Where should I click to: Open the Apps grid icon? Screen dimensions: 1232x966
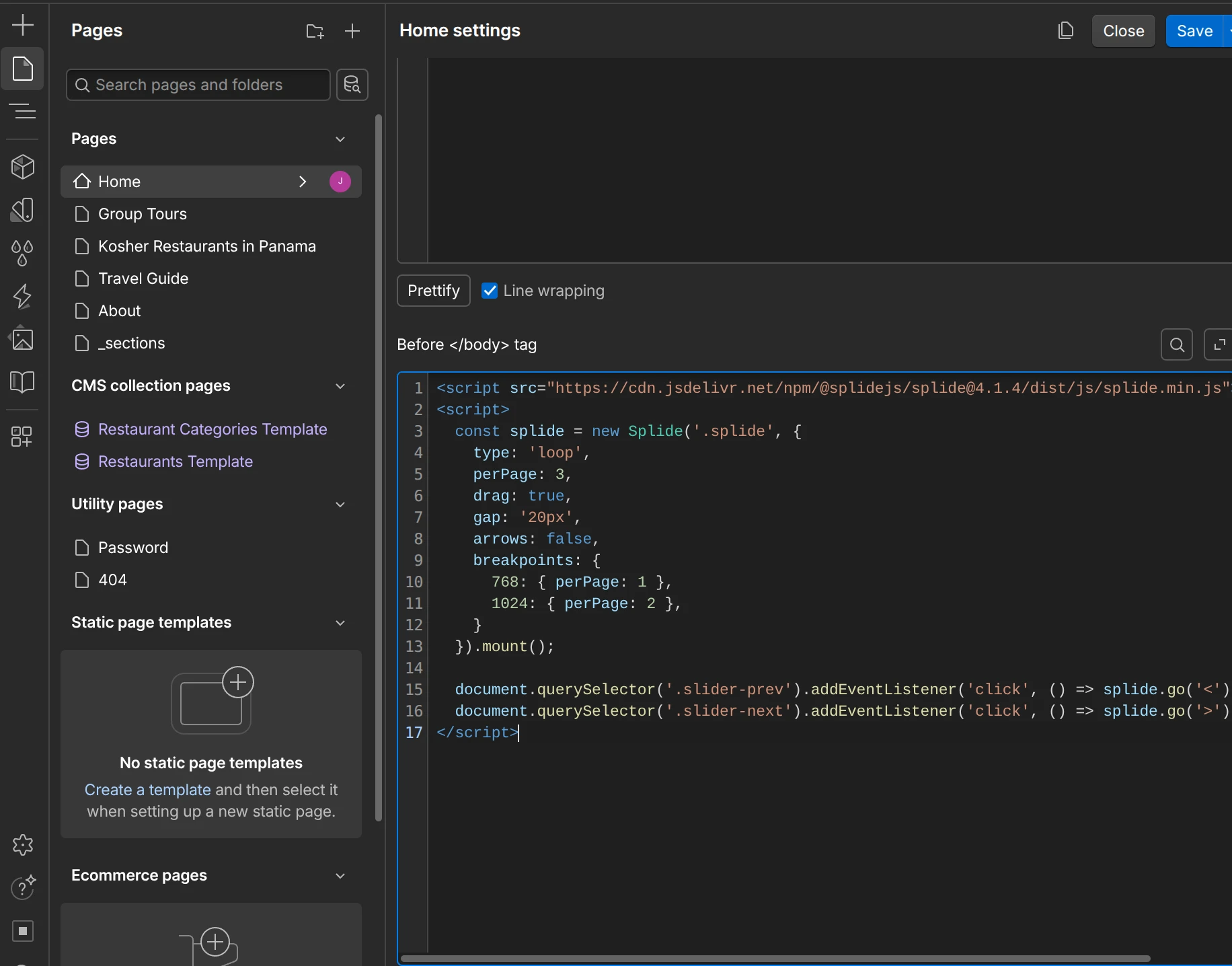pyautogui.click(x=23, y=437)
